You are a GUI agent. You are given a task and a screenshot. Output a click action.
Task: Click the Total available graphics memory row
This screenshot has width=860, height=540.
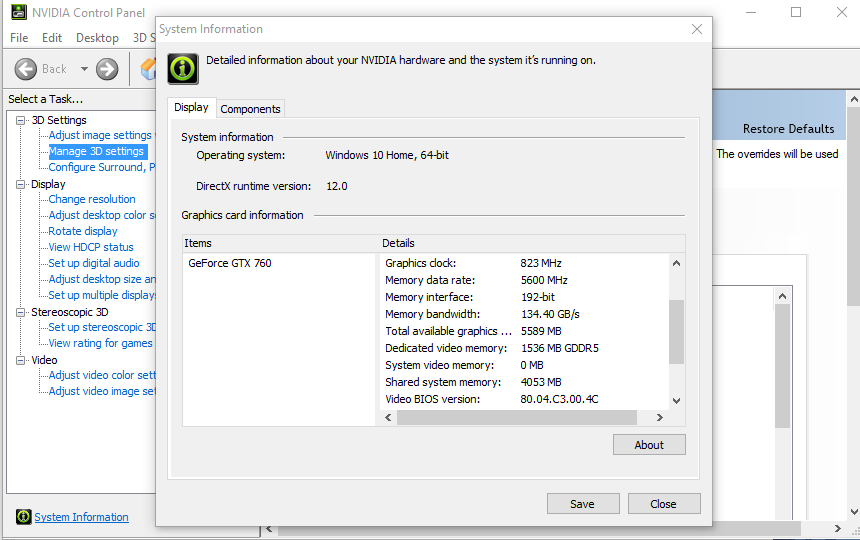click(x=524, y=331)
